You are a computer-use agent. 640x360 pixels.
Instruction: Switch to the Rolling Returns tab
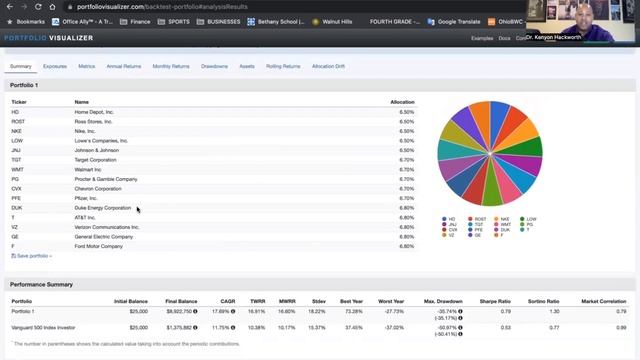click(x=283, y=66)
